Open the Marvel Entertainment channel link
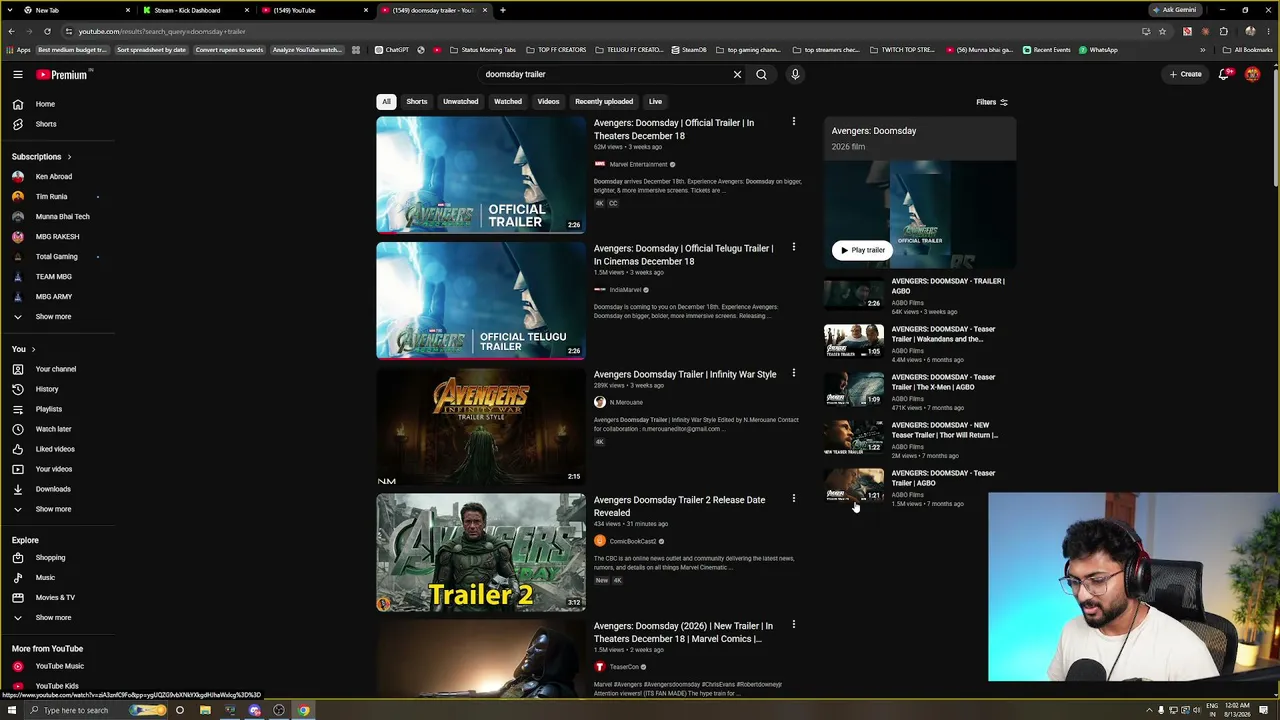 click(x=638, y=164)
